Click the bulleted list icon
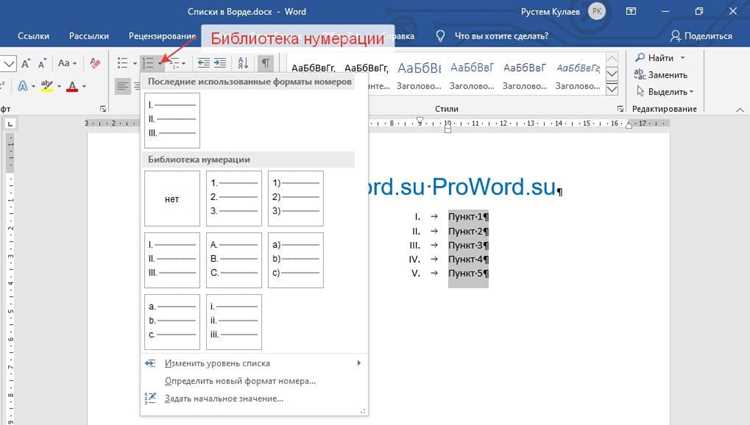The width and height of the screenshot is (750, 425). coord(122,63)
